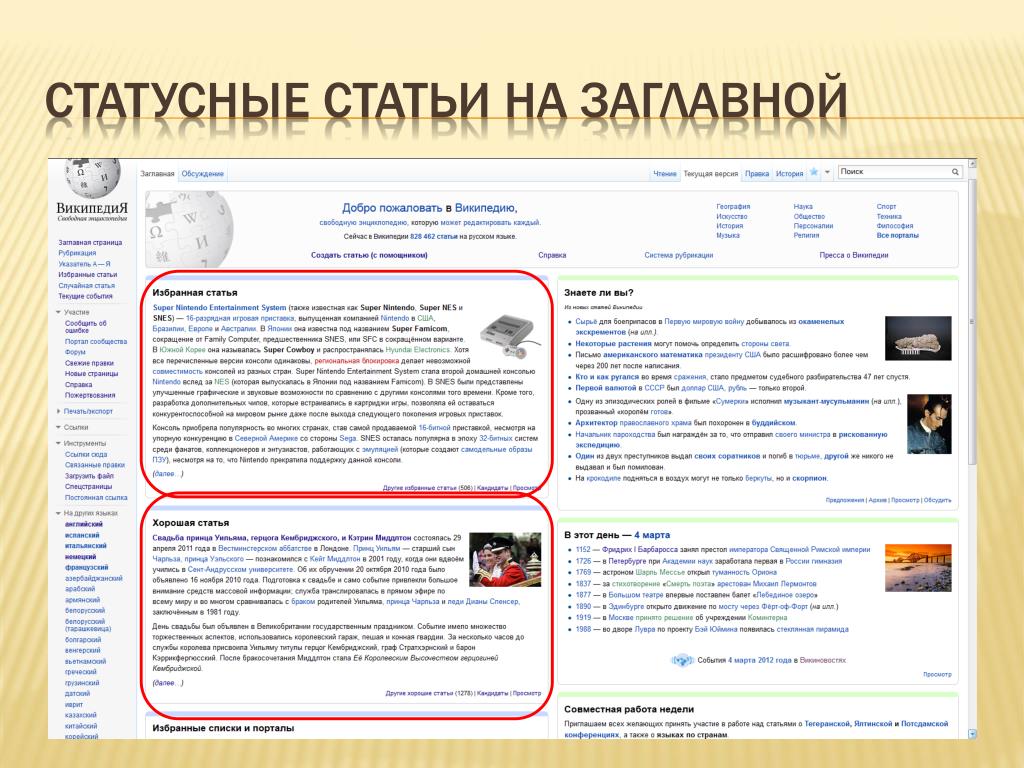The image size is (1024, 768).
Task: Open the Наука portal link
Action: (x=803, y=206)
